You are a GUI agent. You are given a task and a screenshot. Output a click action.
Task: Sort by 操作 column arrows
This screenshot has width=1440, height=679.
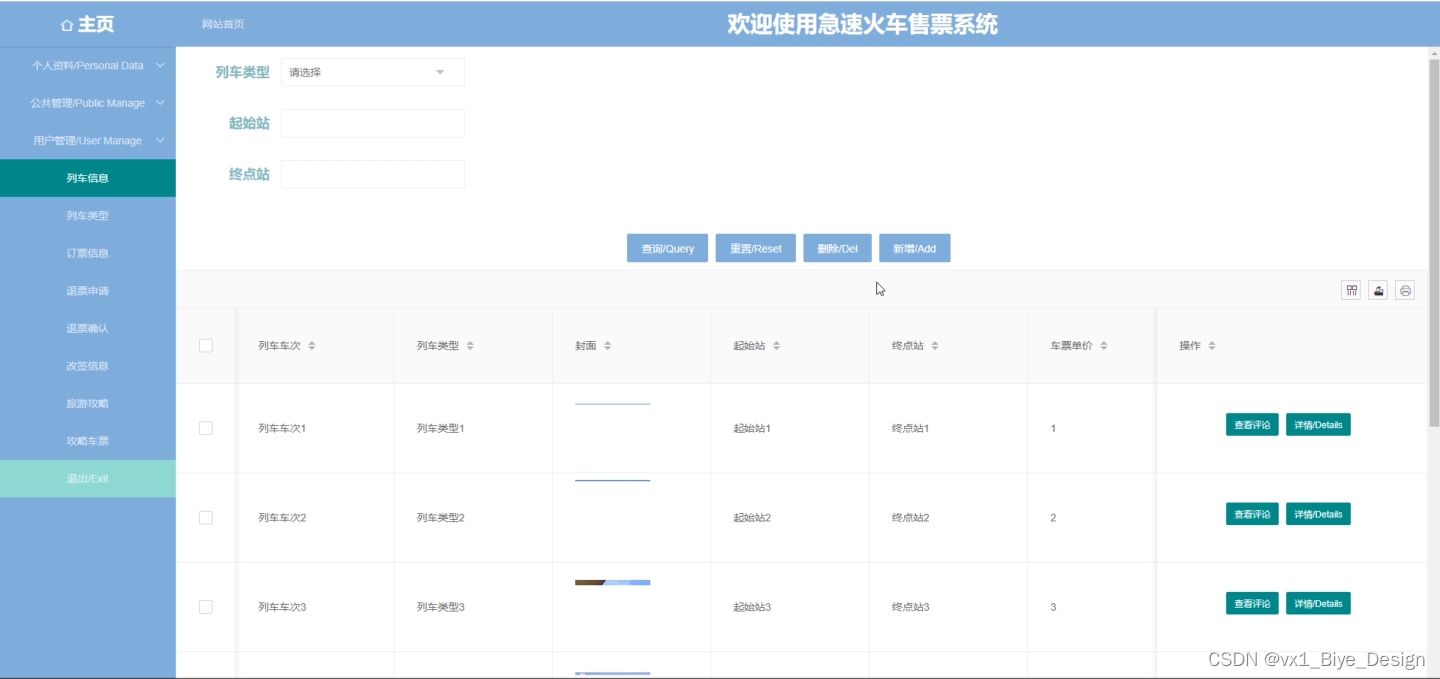point(1211,346)
